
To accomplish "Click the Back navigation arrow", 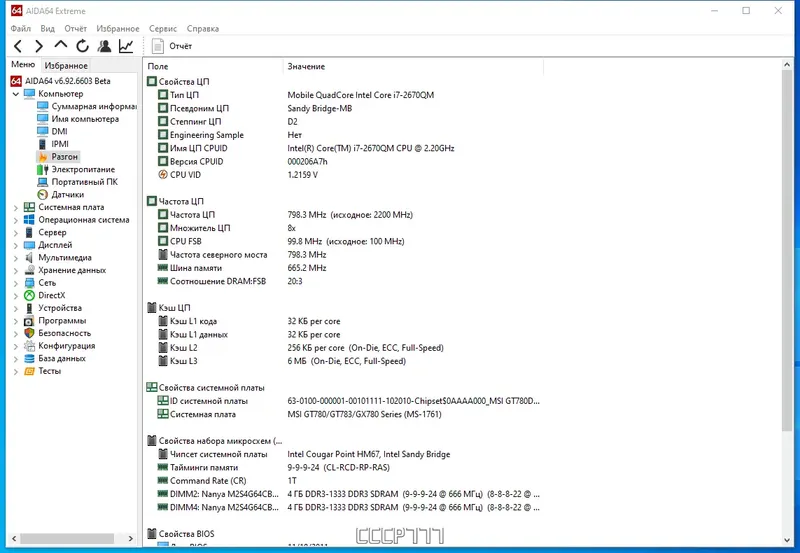I will click(x=18, y=46).
